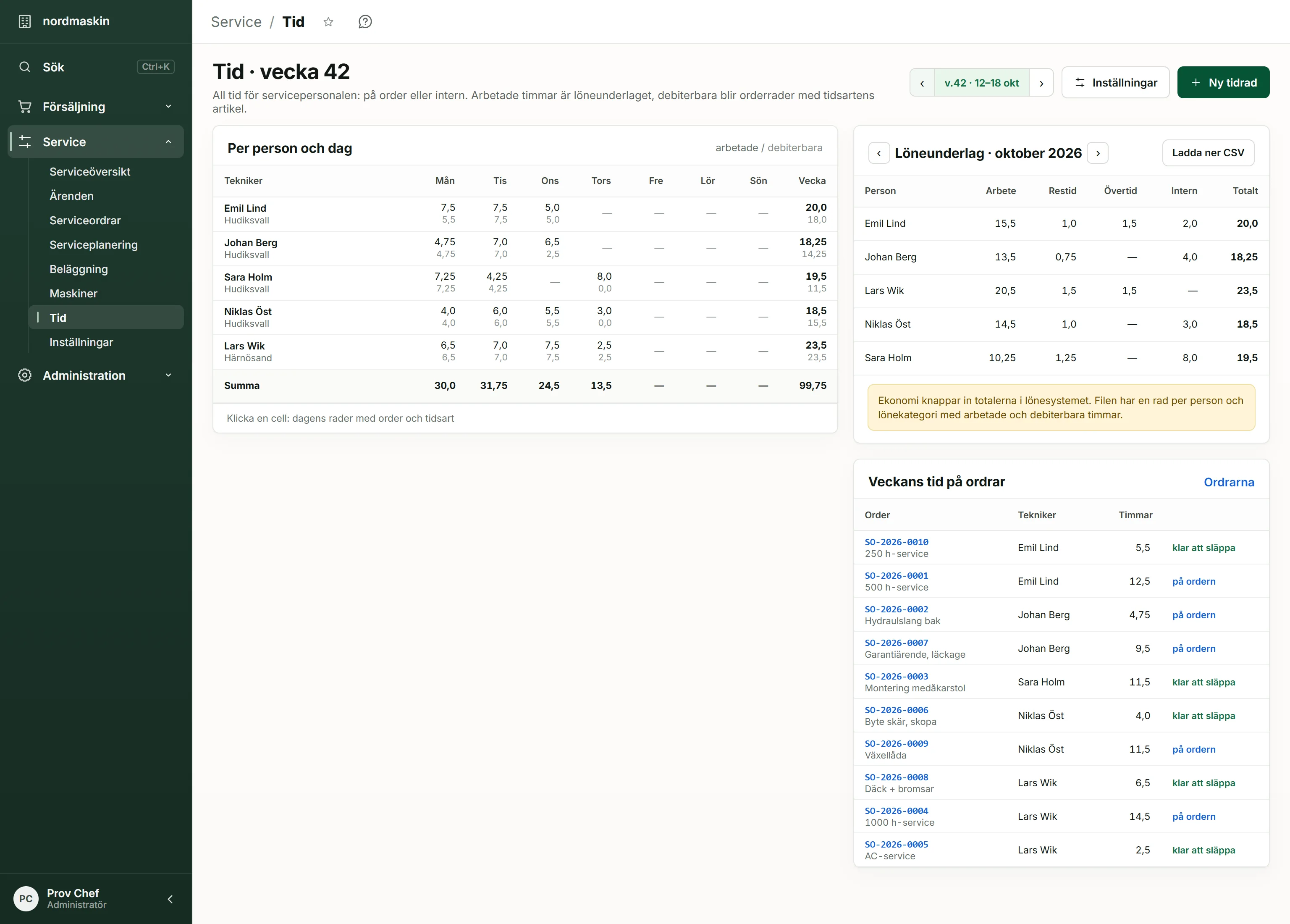Open order SO-2026-0007 link
Screen dimensions: 1290x924
click(897, 643)
